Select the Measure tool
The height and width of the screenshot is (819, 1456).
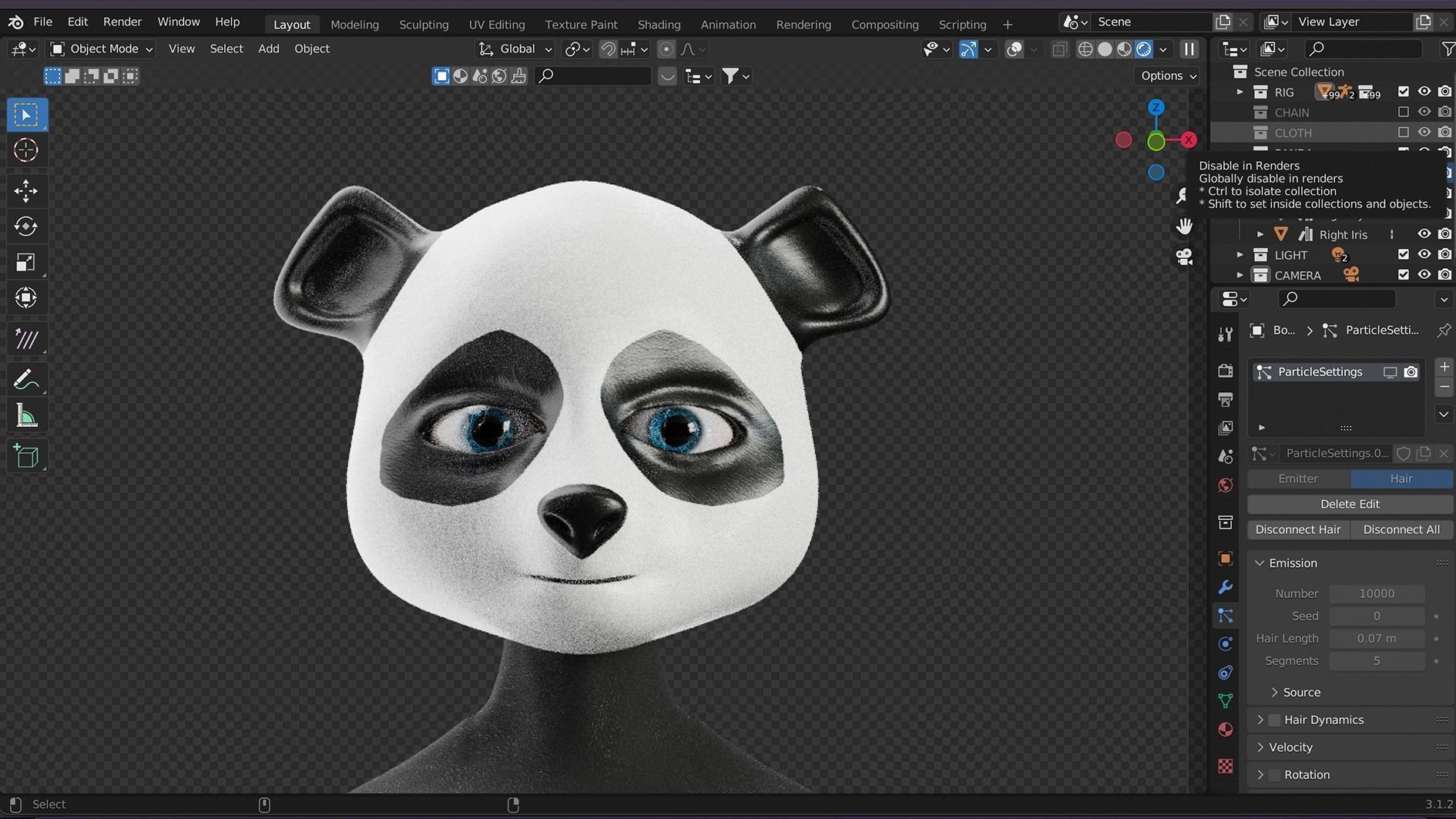tap(26, 416)
